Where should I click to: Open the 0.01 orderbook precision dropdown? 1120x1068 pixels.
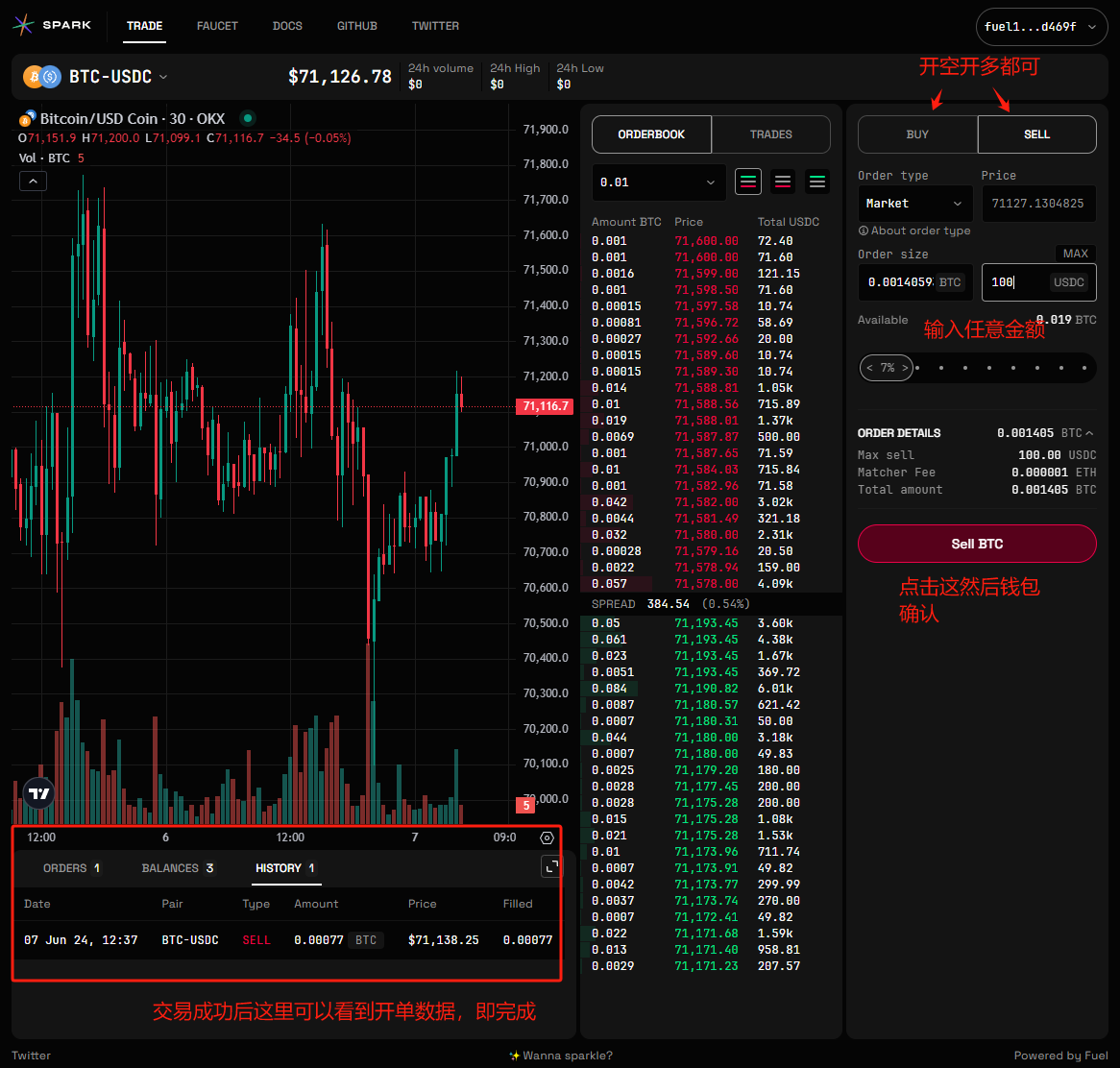point(659,182)
